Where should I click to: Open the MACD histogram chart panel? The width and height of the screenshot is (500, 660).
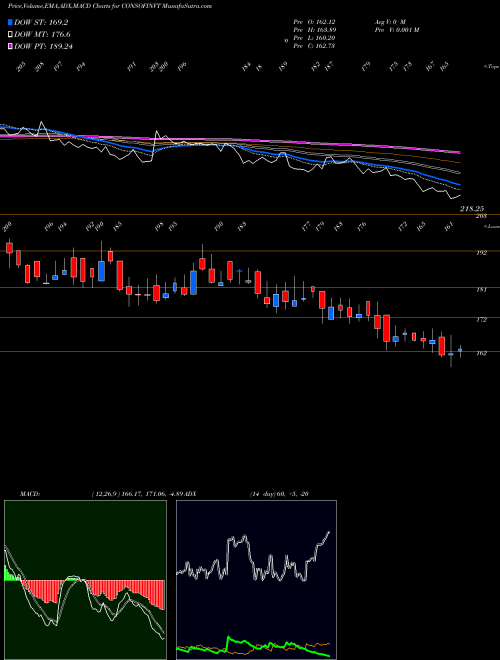[x=85, y=580]
